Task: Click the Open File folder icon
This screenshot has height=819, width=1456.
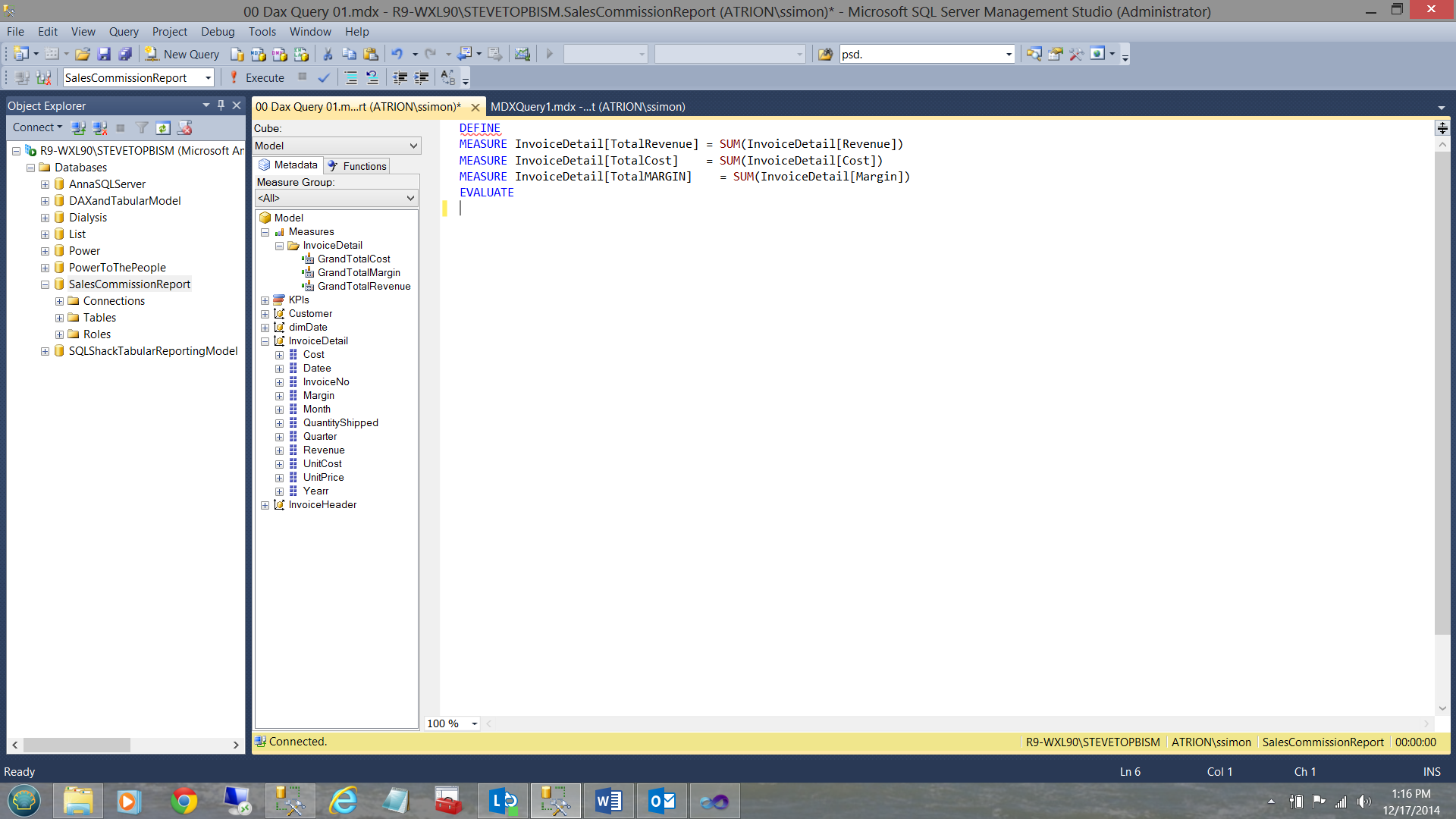Action: (x=83, y=54)
